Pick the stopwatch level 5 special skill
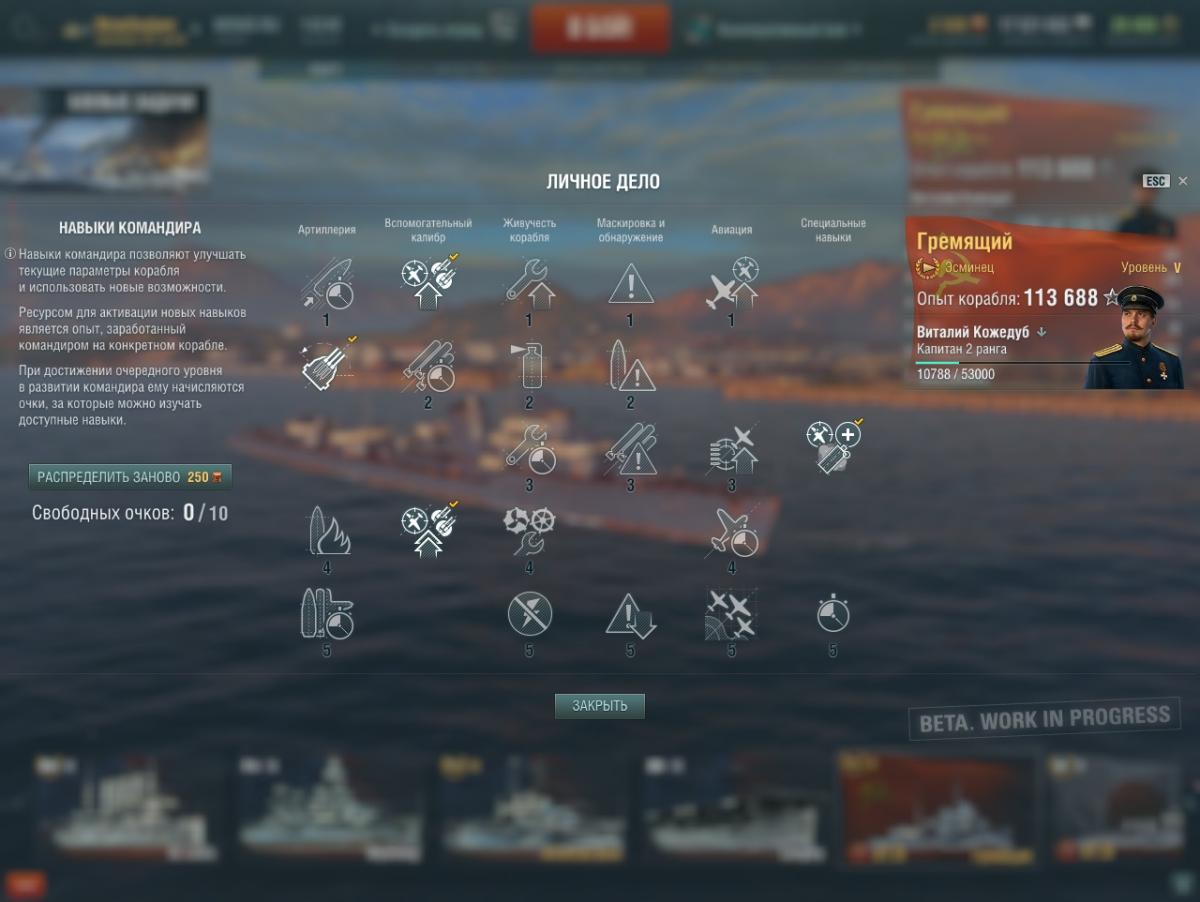 (x=832, y=614)
